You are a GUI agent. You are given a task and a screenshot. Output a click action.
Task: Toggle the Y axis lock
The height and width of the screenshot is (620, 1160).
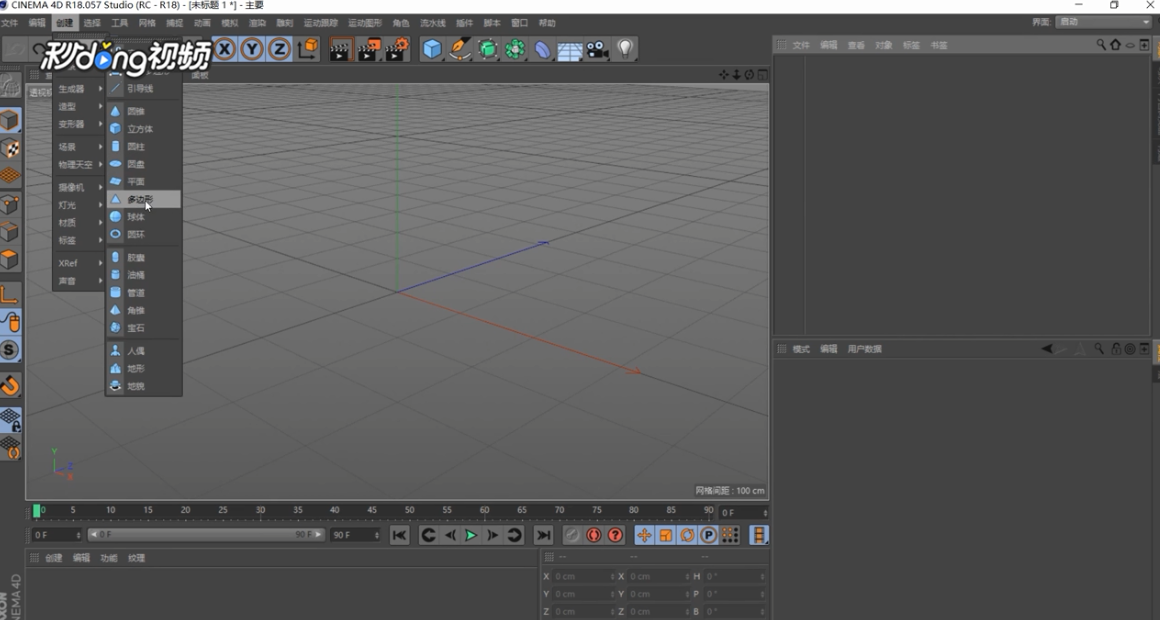coord(252,50)
